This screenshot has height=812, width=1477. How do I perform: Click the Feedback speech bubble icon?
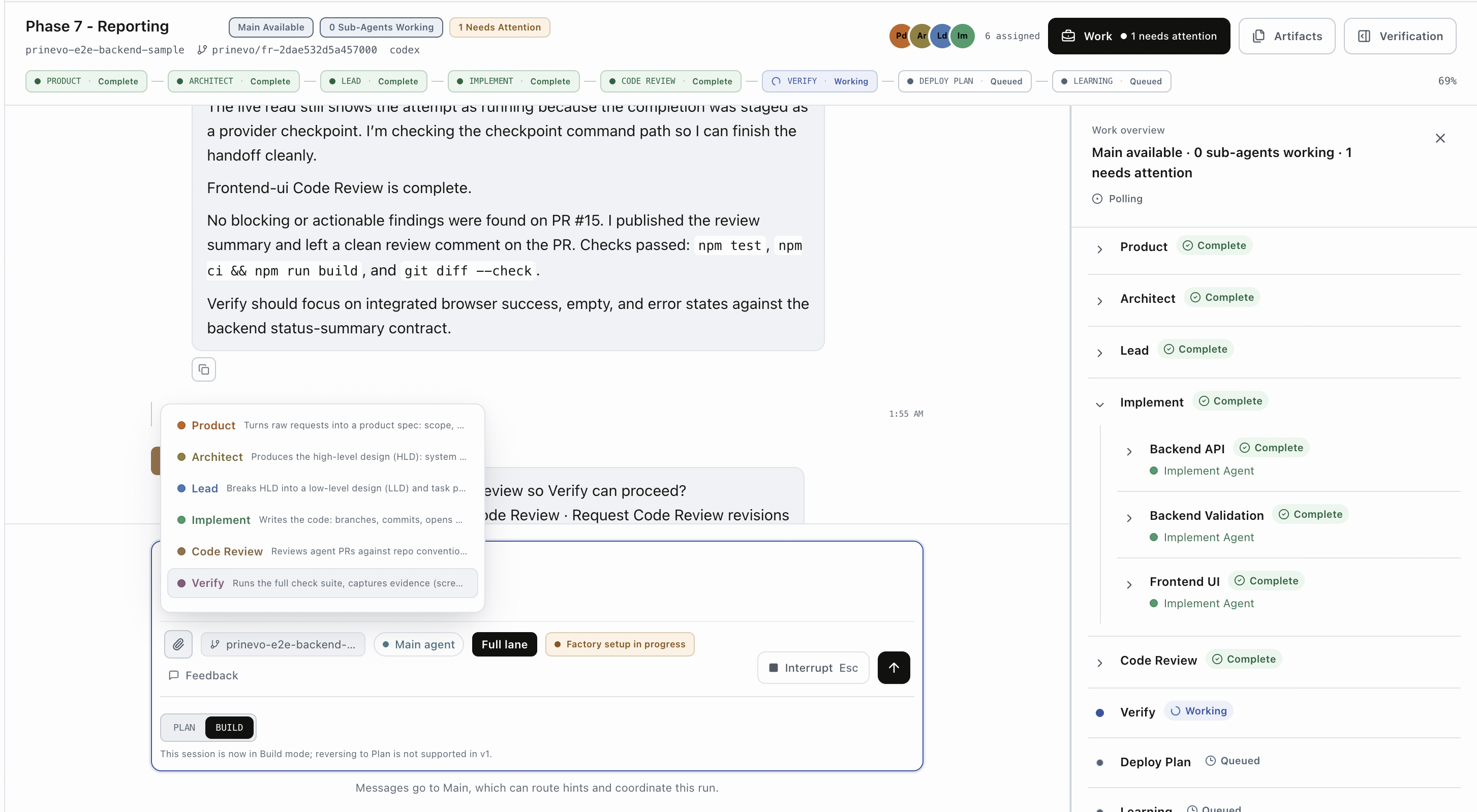(174, 675)
